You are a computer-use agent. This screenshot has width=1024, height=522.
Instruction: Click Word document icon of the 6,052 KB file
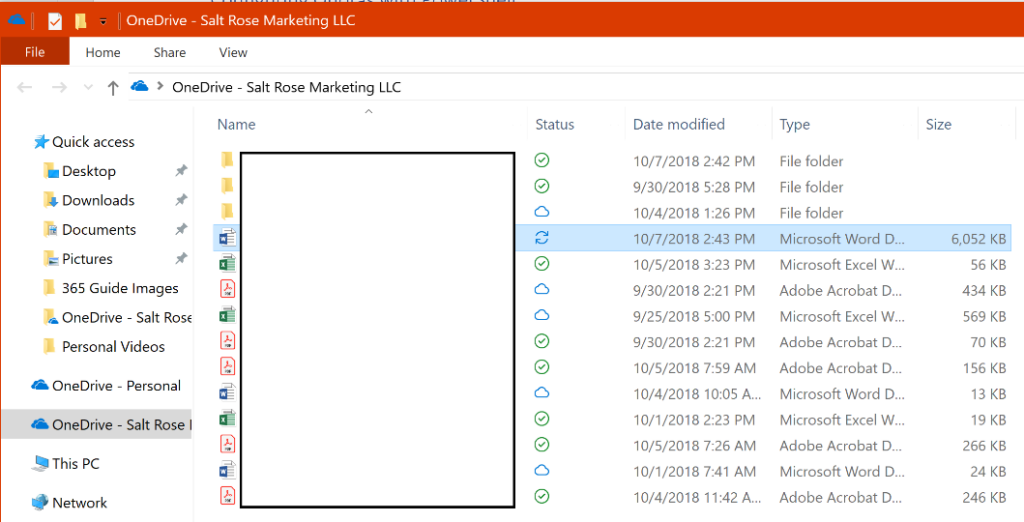point(227,238)
